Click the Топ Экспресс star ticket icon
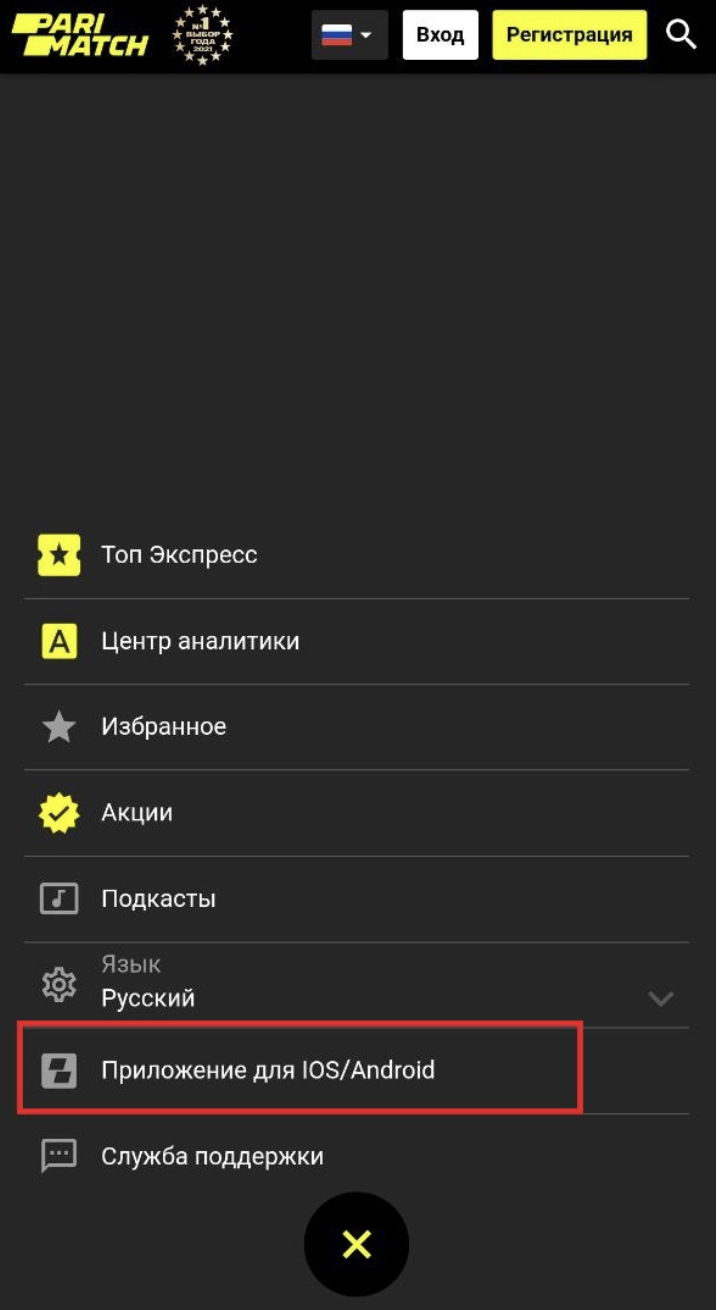The width and height of the screenshot is (722, 1310). point(59,555)
